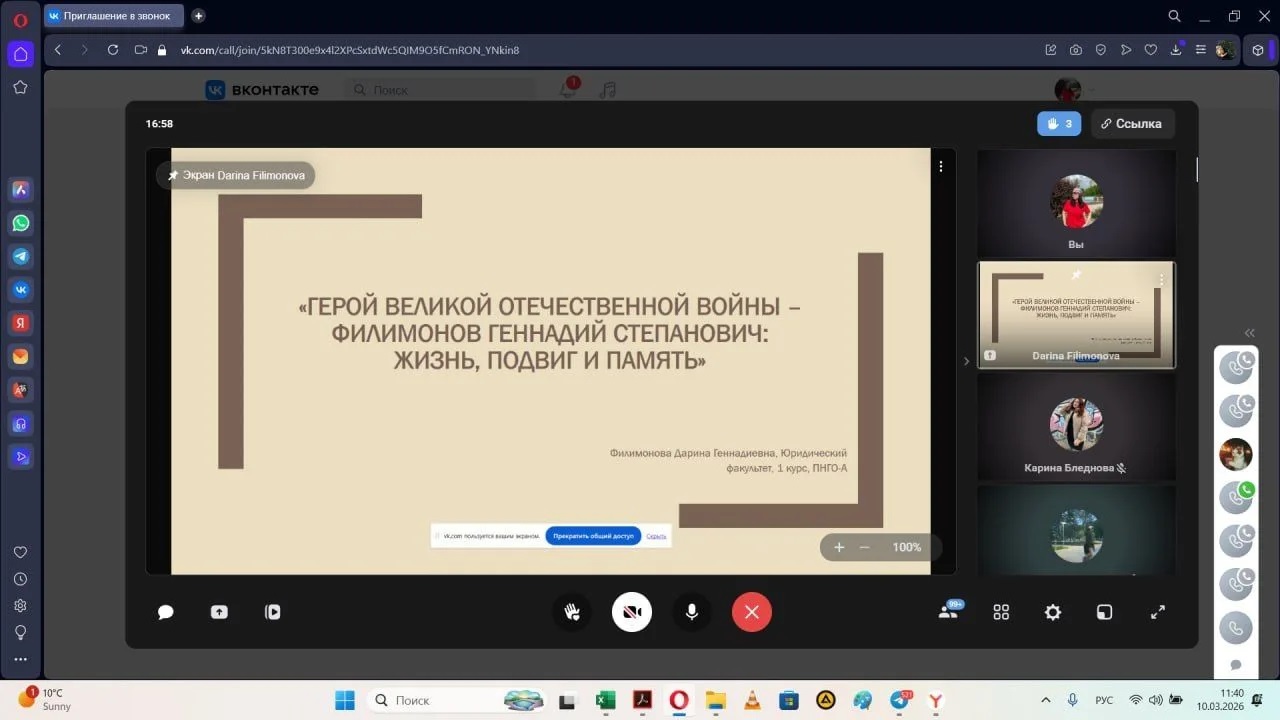Collapse the participants side panel arrow

pyautogui.click(x=966, y=361)
